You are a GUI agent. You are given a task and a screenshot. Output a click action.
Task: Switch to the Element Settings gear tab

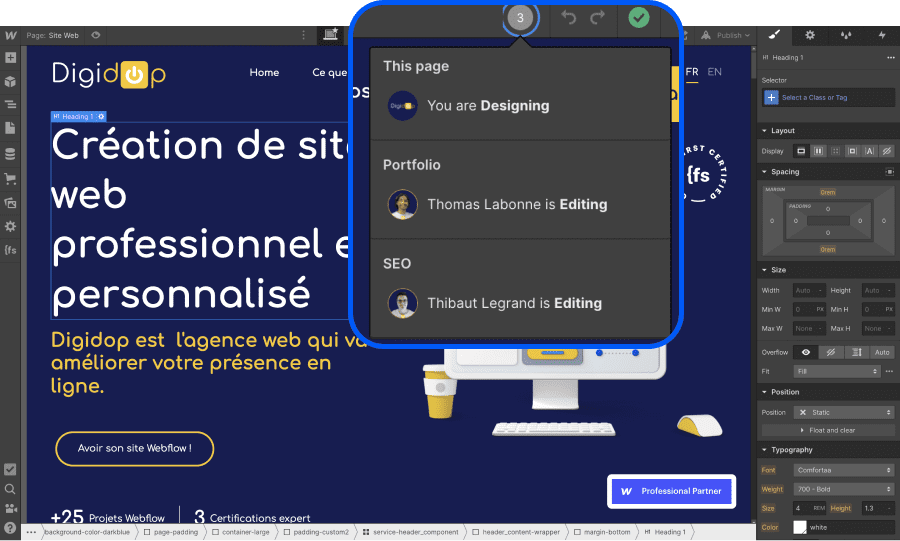click(810, 35)
